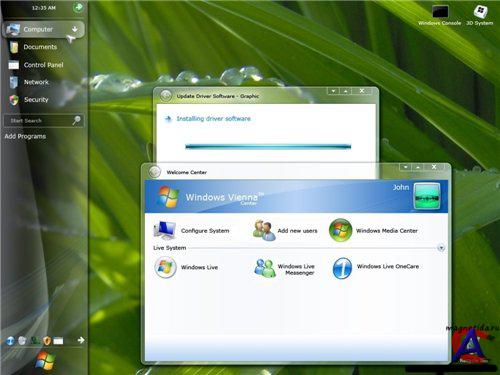Screen dimensions: 500x375
Task: Click the Add new users label
Action: 297,231
